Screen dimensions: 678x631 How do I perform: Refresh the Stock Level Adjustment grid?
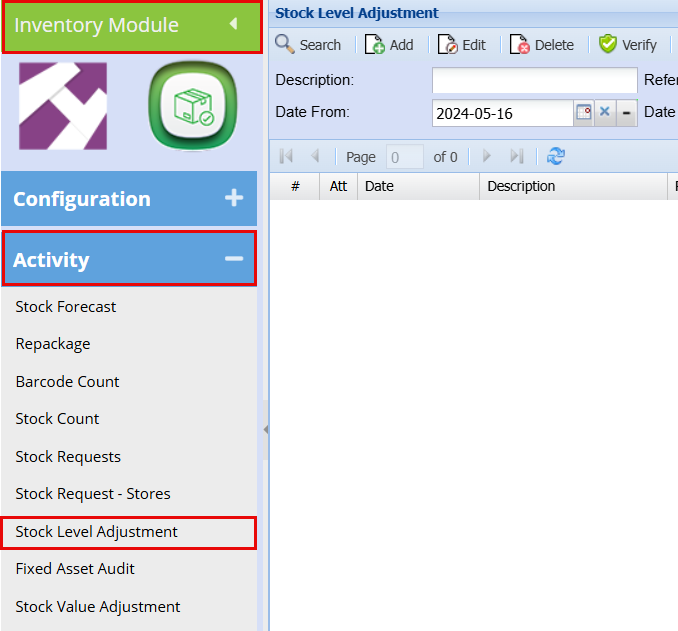point(556,156)
